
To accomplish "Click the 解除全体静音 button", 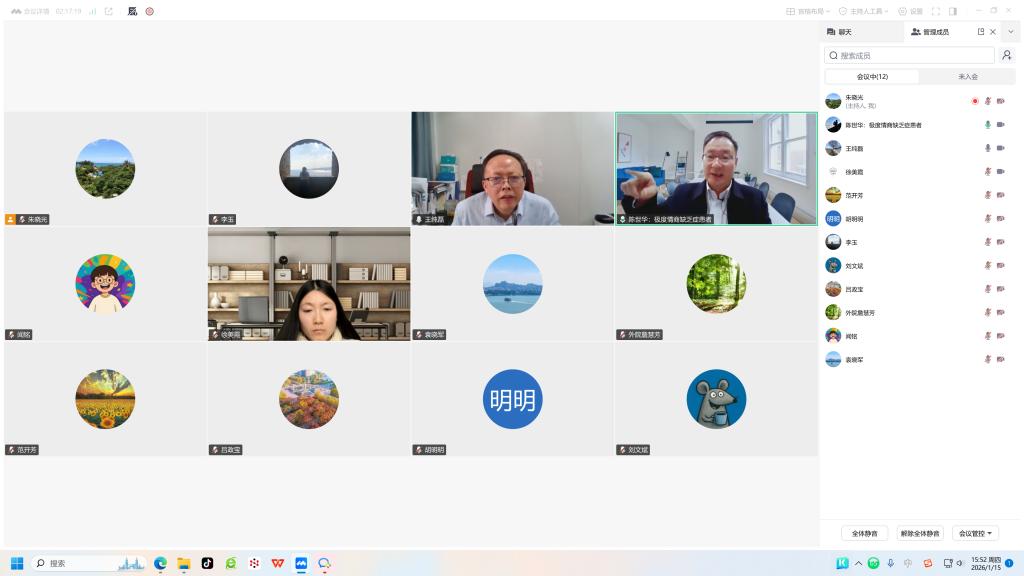I will point(920,533).
